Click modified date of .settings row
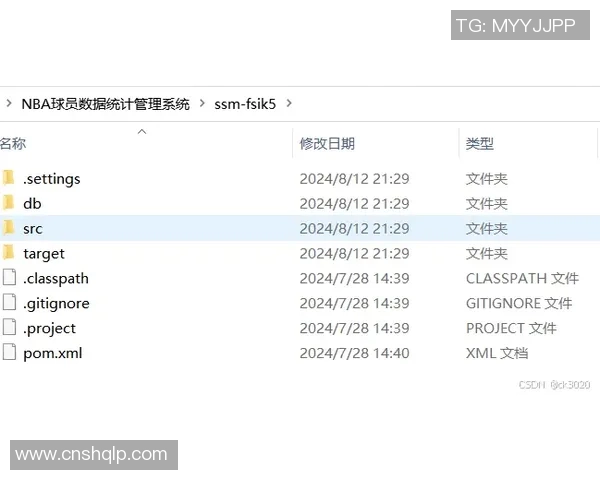 (x=354, y=179)
